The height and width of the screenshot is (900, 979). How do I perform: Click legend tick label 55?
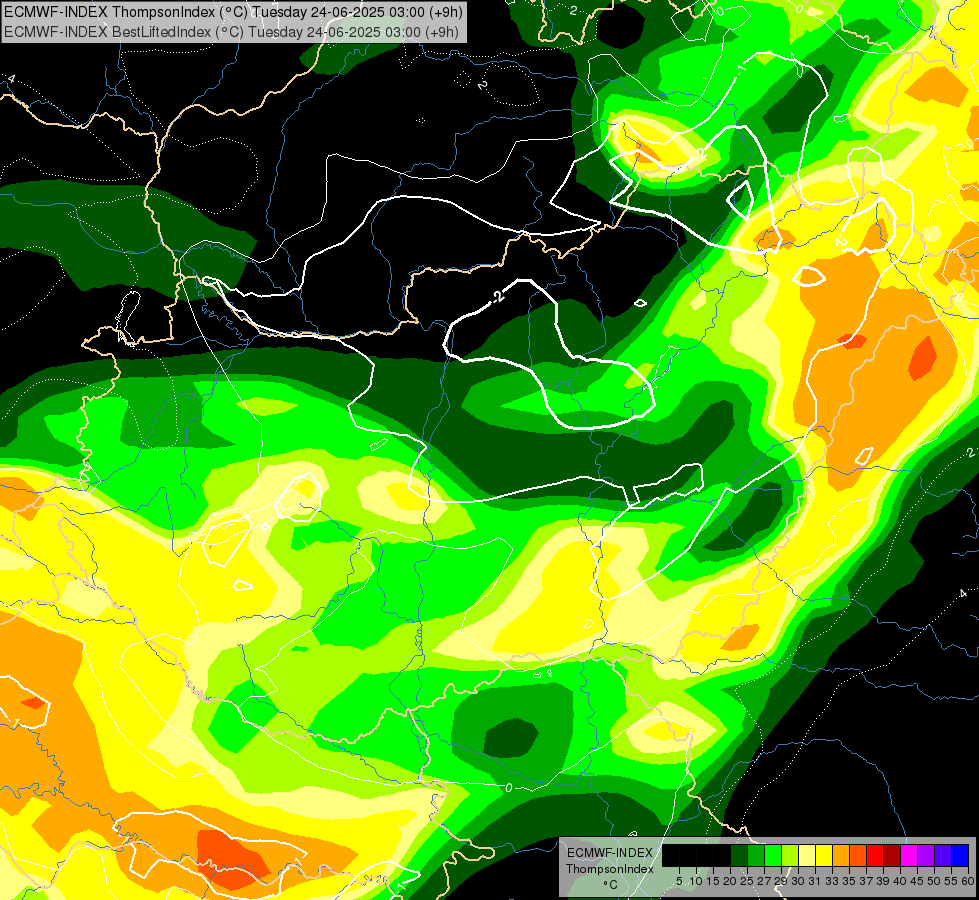pos(951,881)
